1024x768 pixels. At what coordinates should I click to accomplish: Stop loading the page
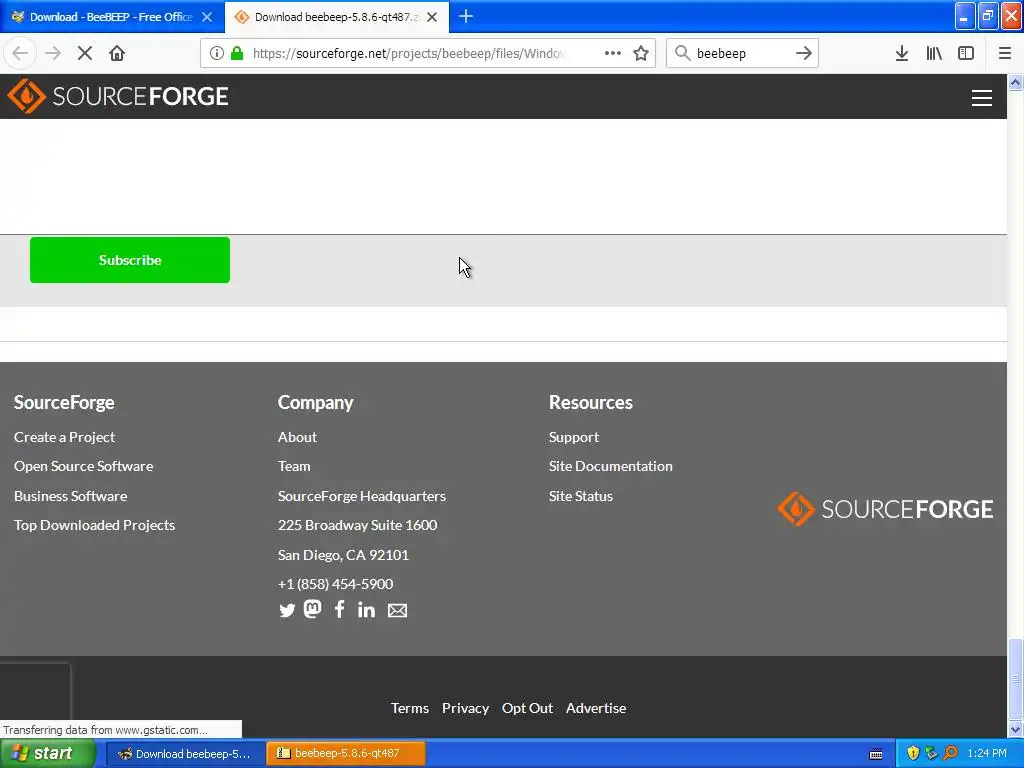point(85,53)
